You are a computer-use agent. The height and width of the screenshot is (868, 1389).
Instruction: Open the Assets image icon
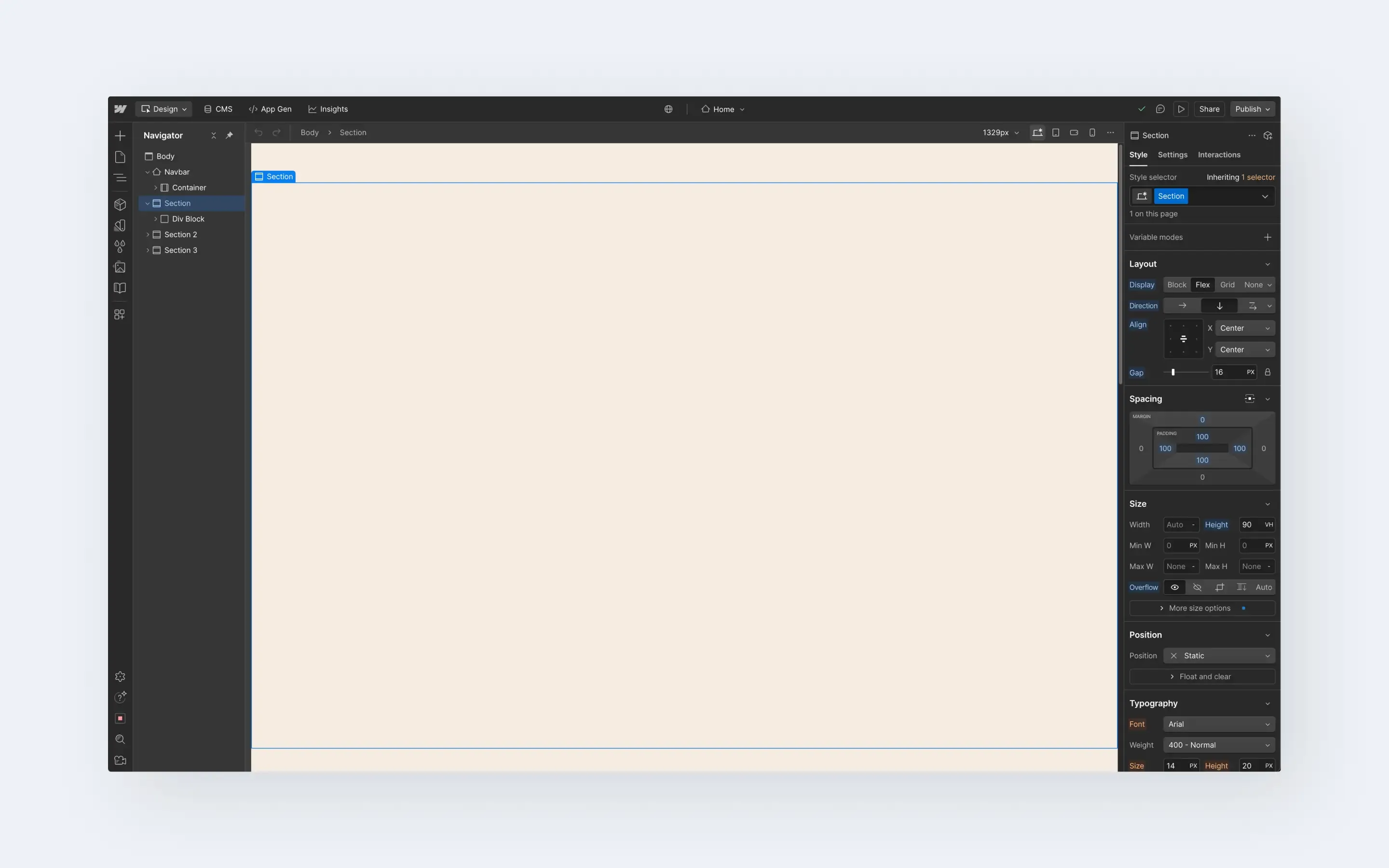[120, 267]
